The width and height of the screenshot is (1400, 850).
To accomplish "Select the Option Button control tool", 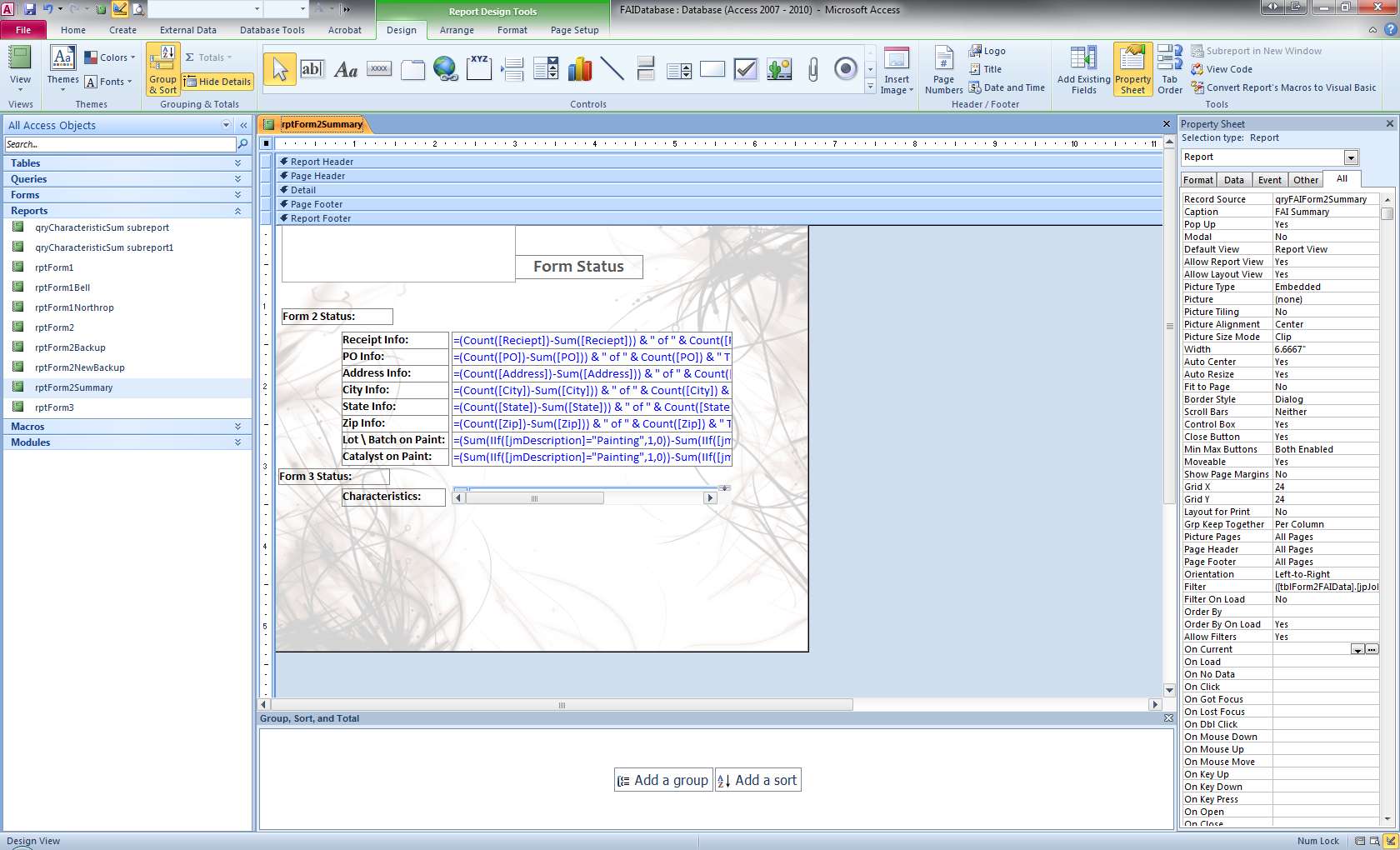I will [x=846, y=69].
